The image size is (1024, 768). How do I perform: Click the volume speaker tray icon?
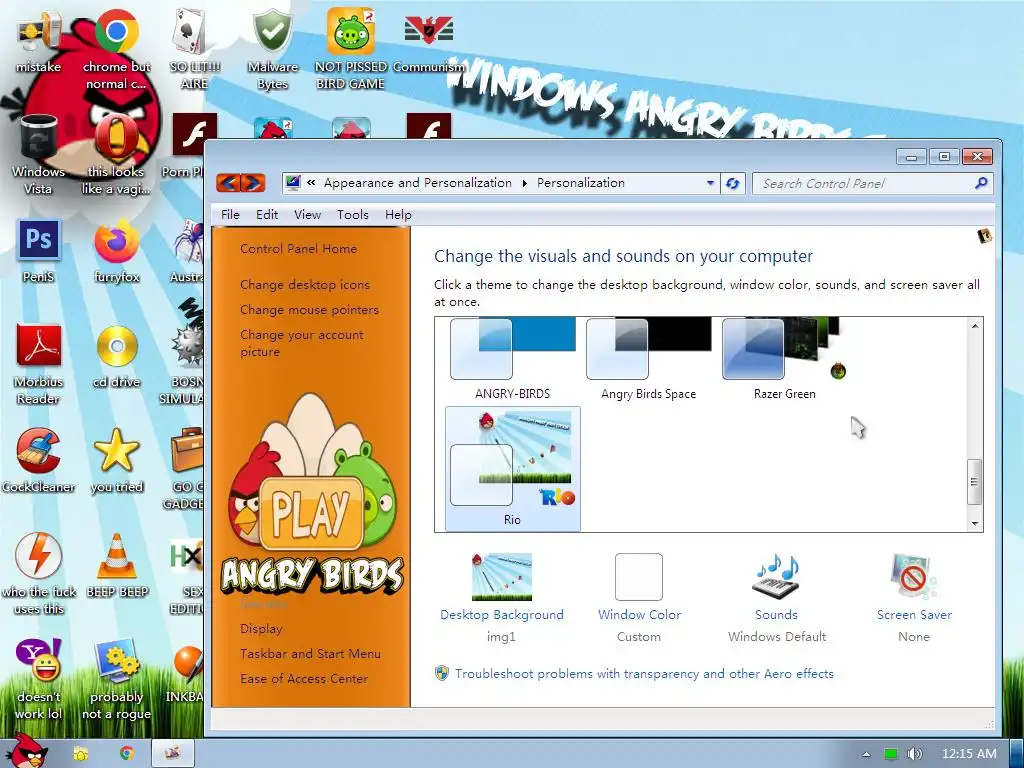[x=914, y=754]
